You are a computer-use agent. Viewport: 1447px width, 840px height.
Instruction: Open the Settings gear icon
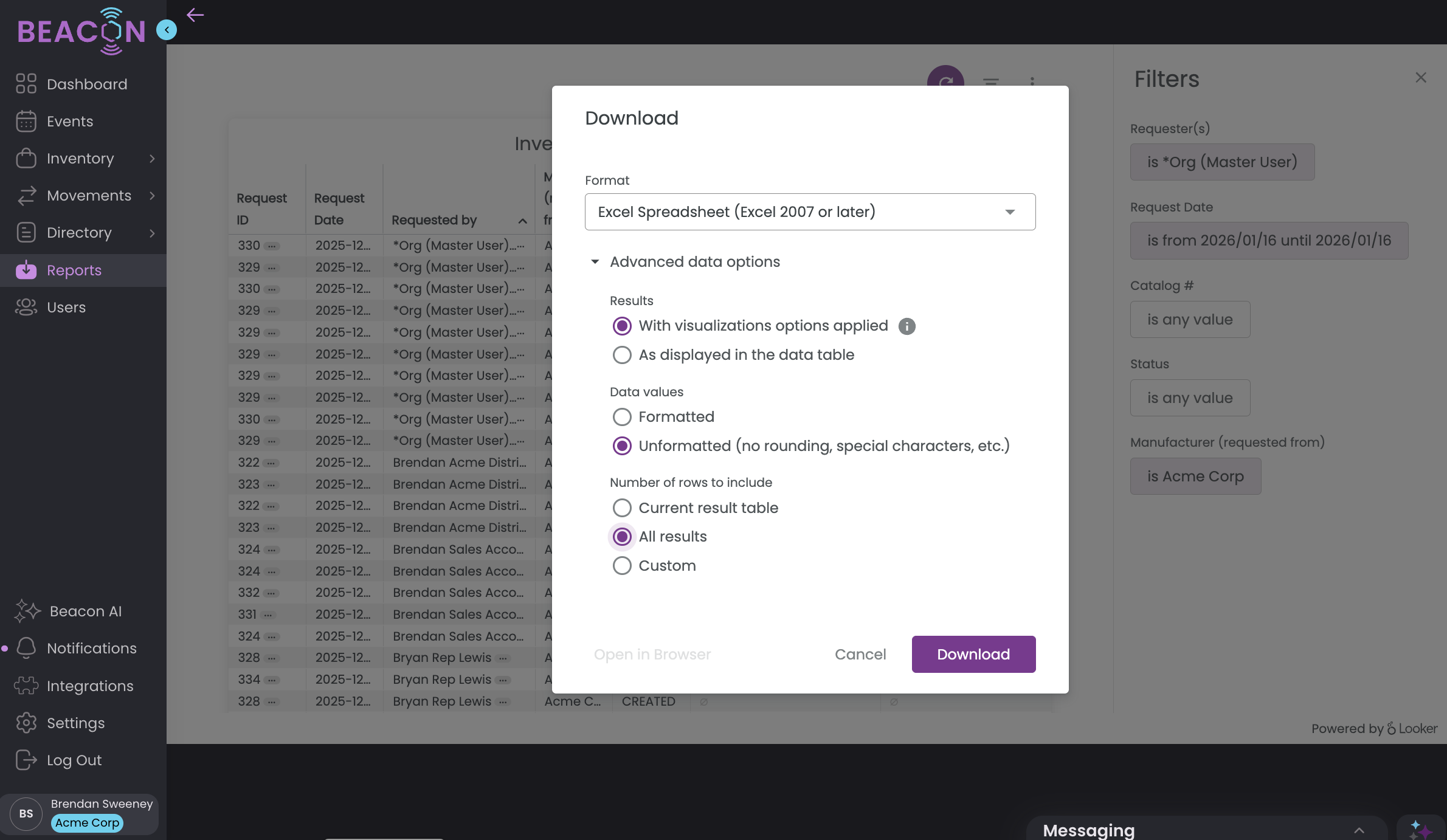26,723
